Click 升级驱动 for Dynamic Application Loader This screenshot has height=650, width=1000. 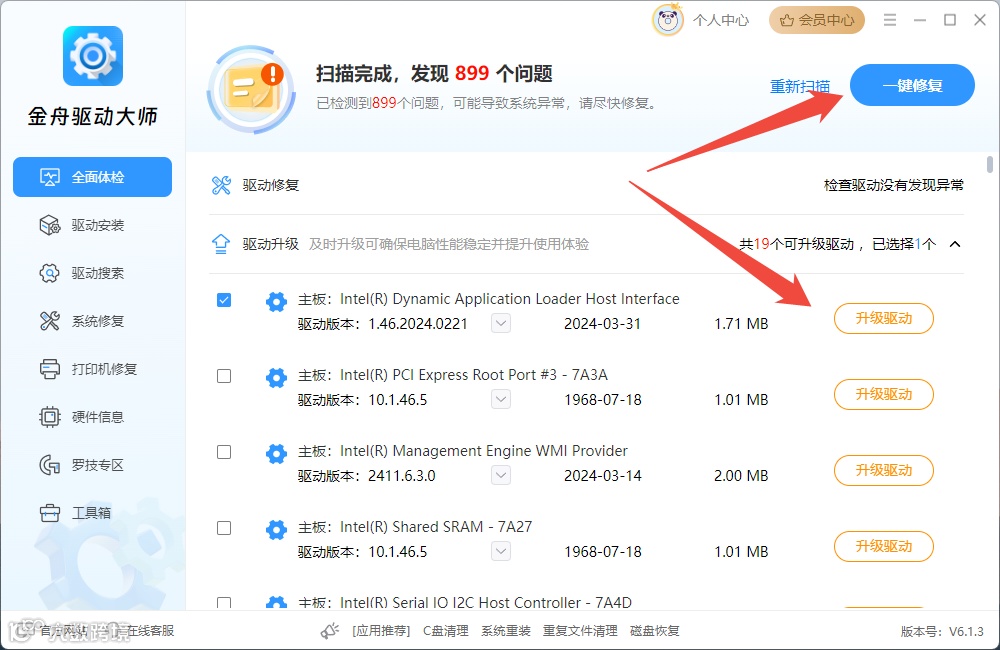[884, 318]
